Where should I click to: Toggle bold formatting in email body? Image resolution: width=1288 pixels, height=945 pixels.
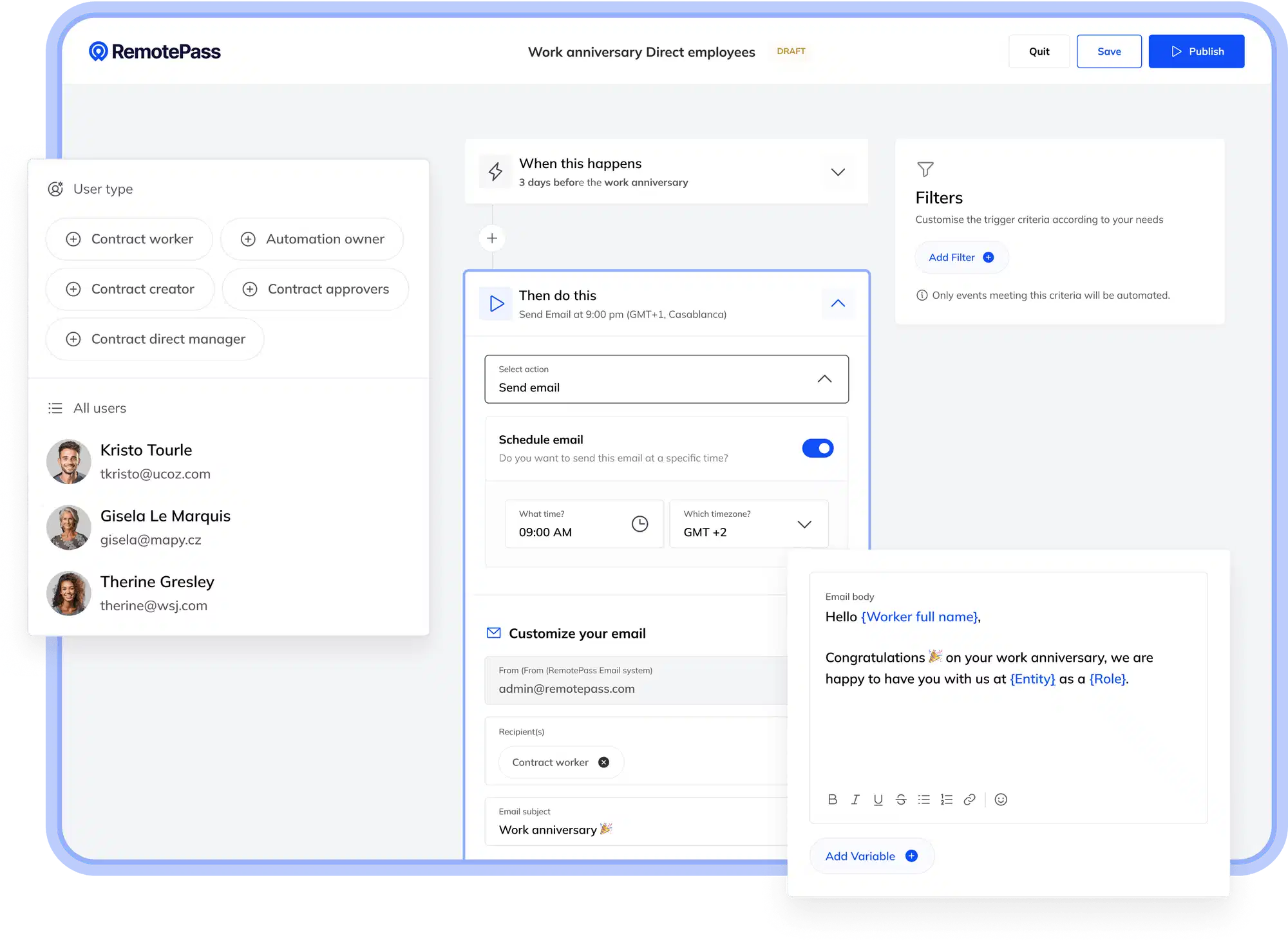tap(832, 800)
